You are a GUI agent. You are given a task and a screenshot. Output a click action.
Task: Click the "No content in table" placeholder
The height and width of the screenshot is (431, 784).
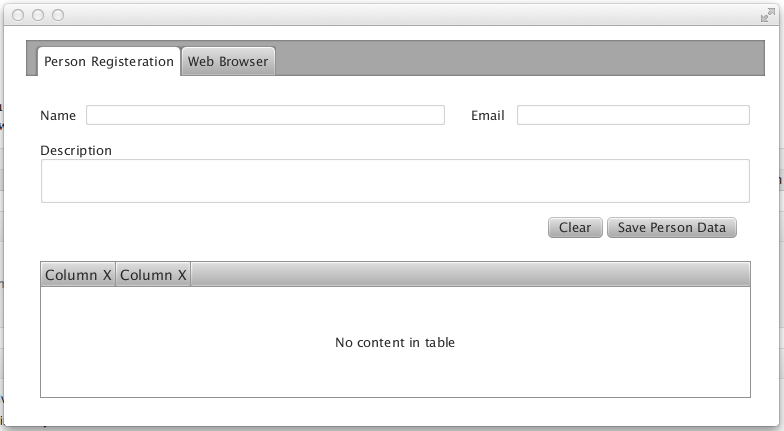coord(395,342)
